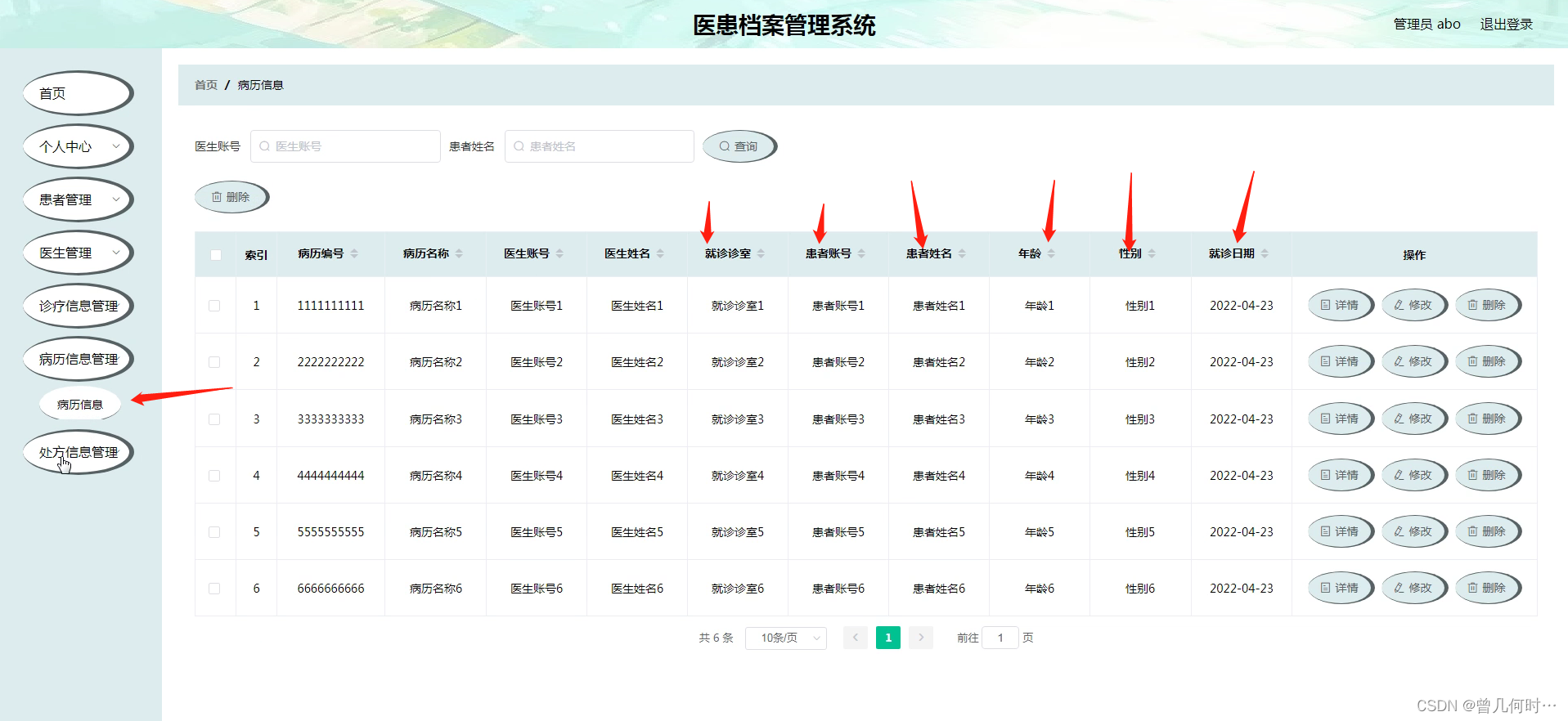Check the box for row 1111111111

[x=214, y=306]
